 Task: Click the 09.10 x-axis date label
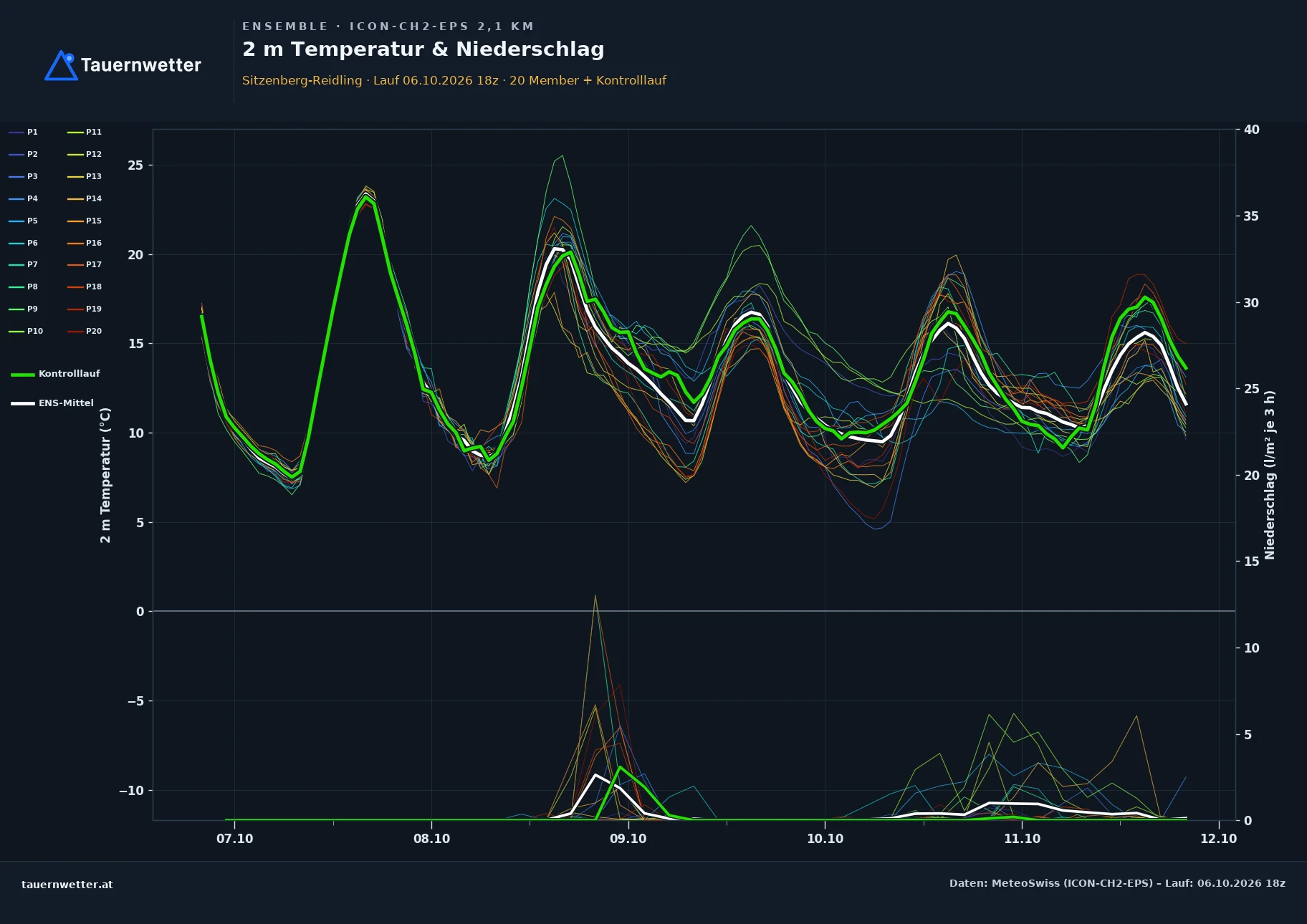pos(628,839)
